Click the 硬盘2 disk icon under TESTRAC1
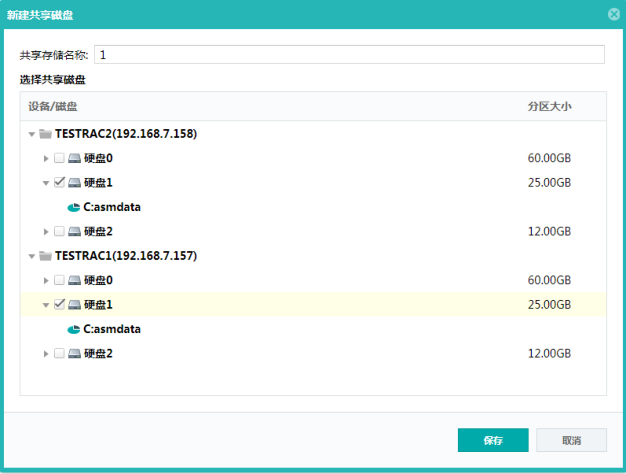This screenshot has width=626, height=474. (x=74, y=354)
